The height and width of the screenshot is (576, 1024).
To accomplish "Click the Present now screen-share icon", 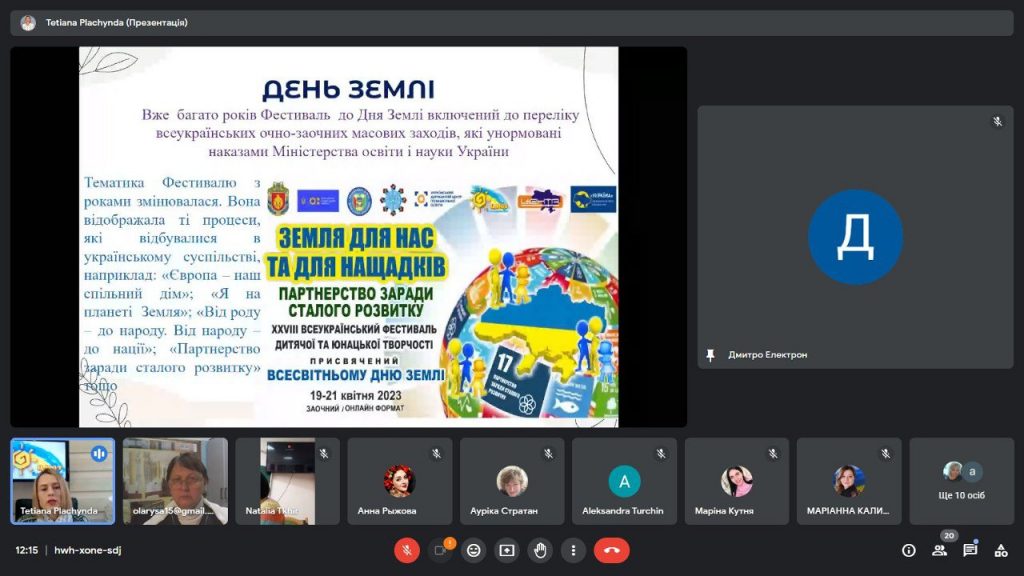I will point(507,550).
